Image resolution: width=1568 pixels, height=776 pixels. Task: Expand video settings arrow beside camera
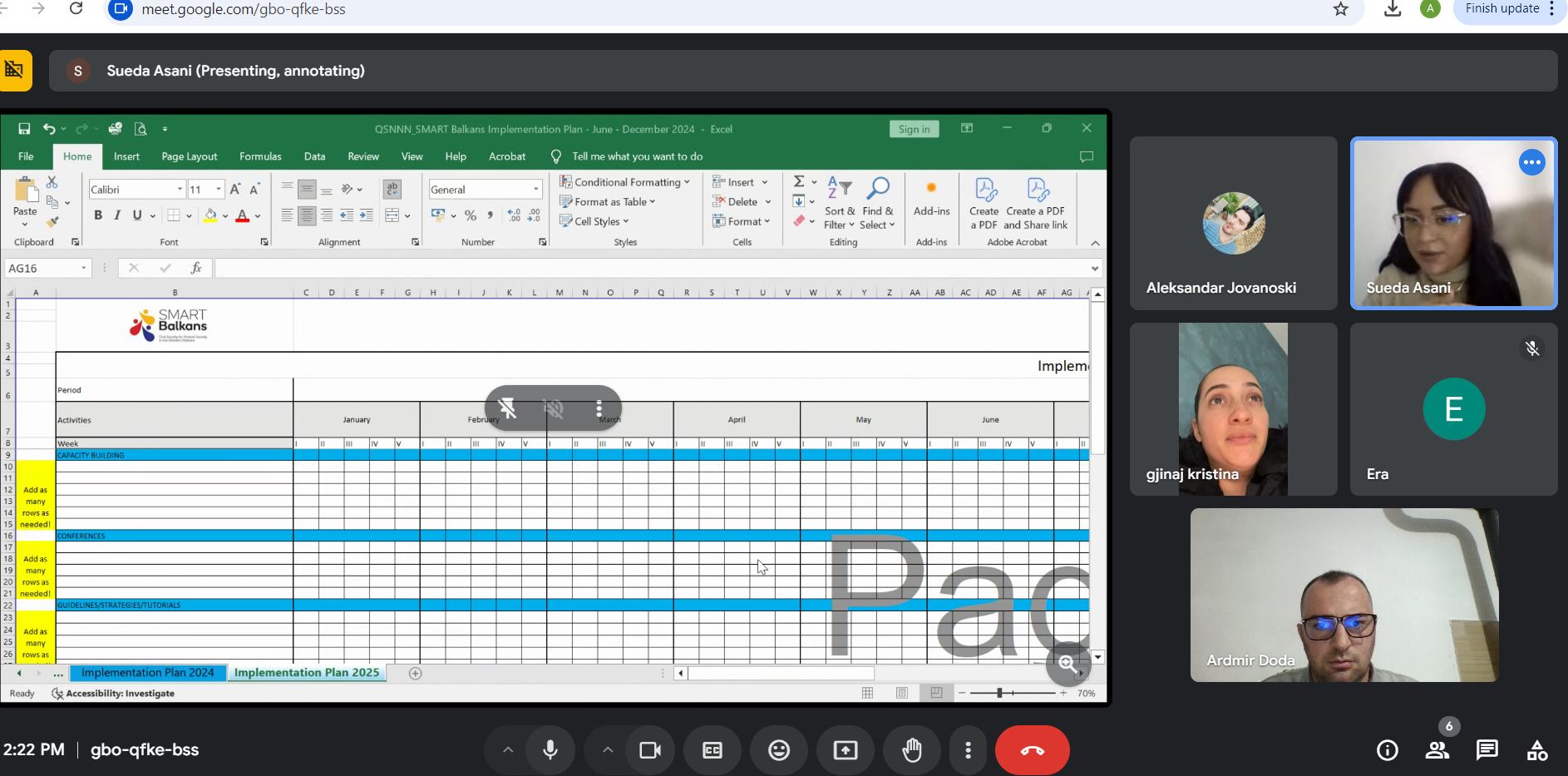point(608,750)
